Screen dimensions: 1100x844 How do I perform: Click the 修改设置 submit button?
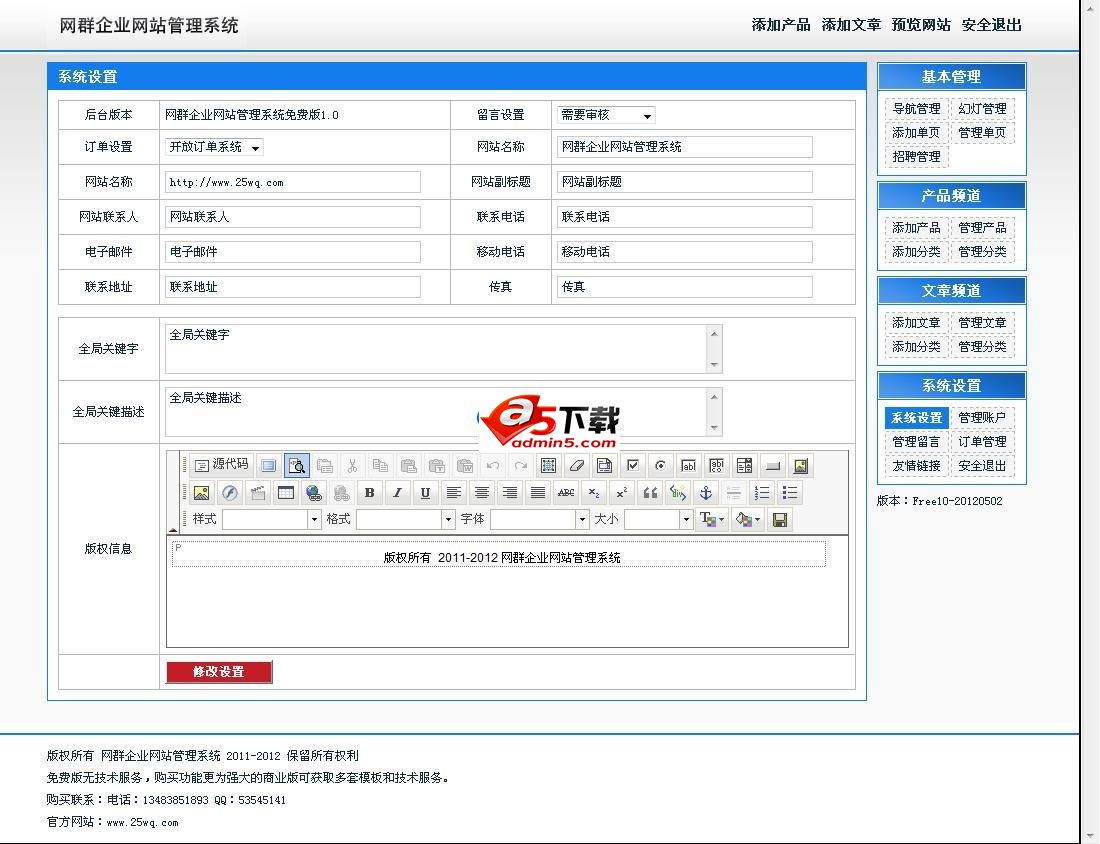(x=218, y=672)
